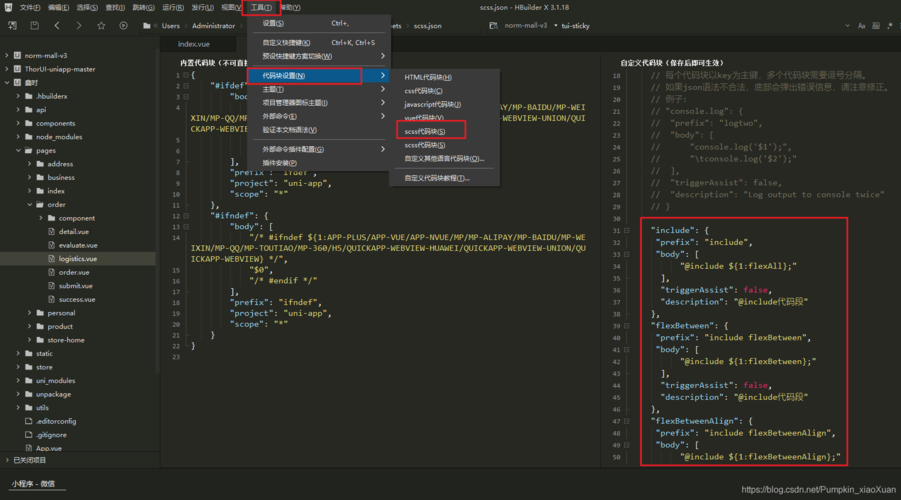
Task: Fold the "include" block at line 31
Action: tap(626, 230)
